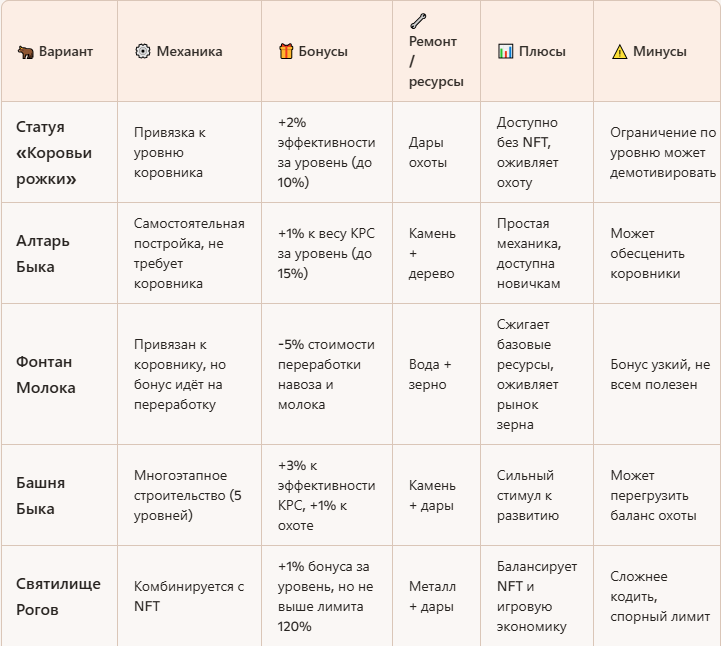
Task: Click the warning triangle icon by Минусы
Action: click(x=619, y=51)
